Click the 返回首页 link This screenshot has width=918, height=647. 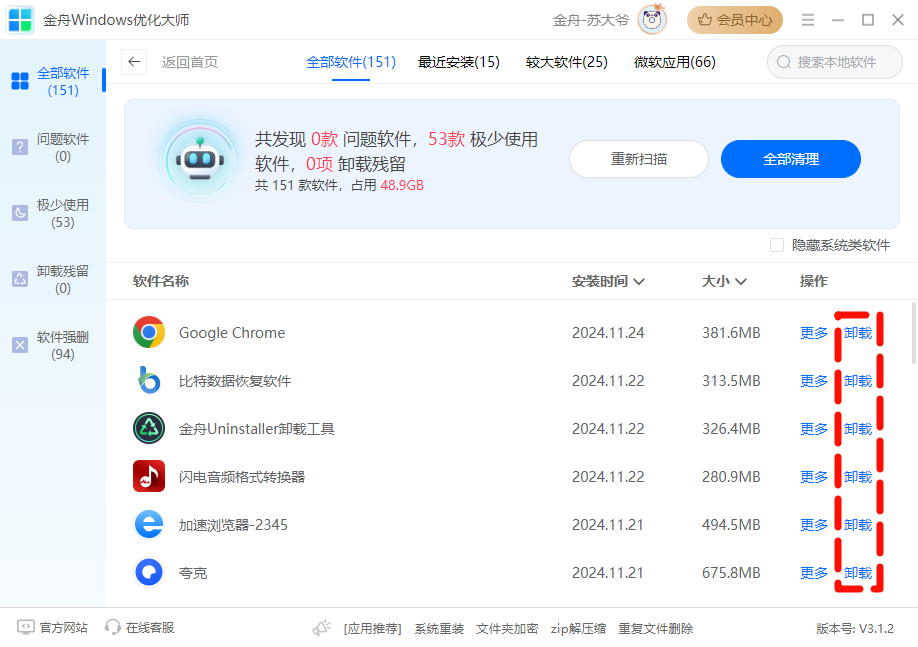tap(190, 62)
